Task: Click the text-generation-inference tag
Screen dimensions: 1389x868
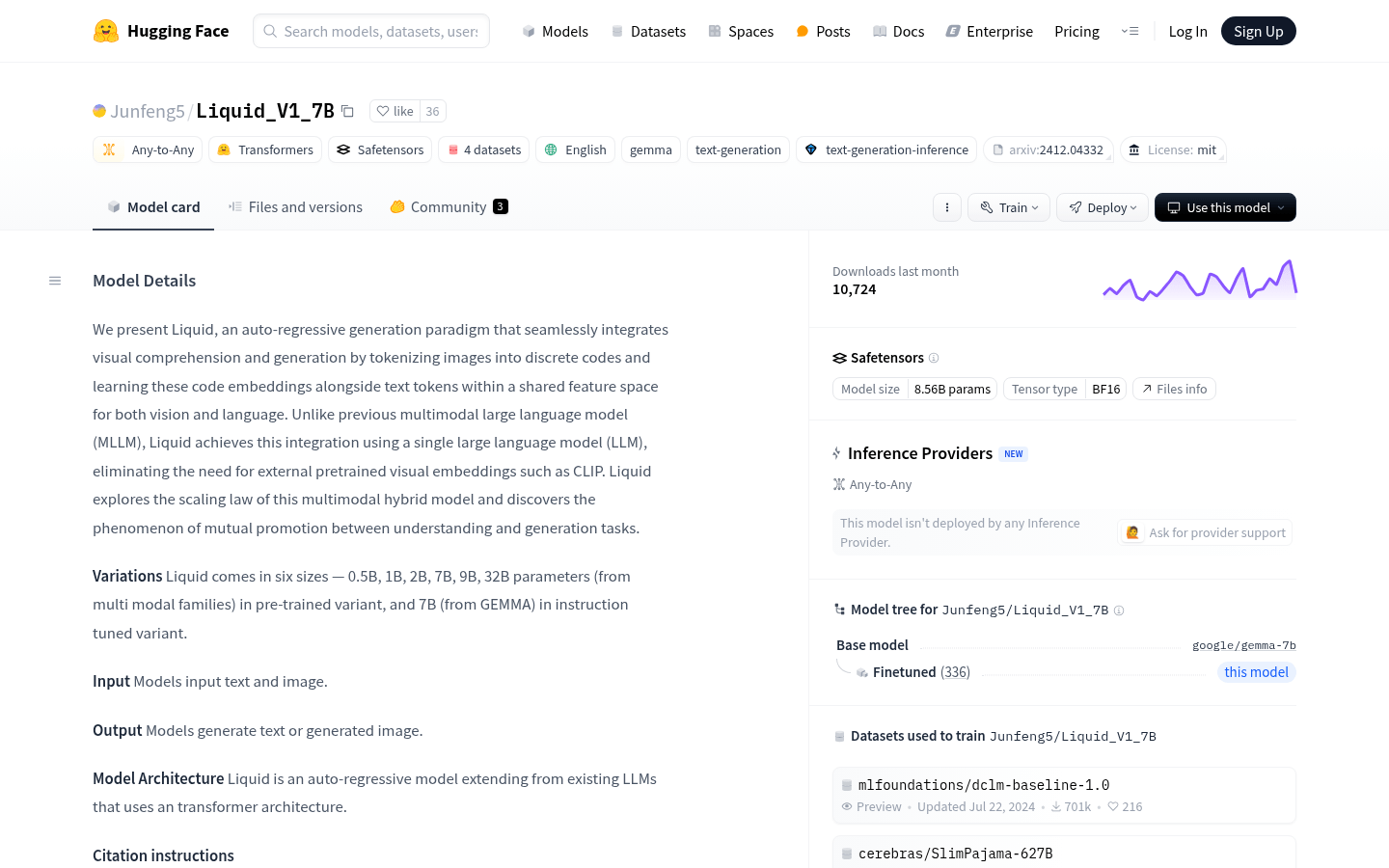Action: tap(886, 149)
